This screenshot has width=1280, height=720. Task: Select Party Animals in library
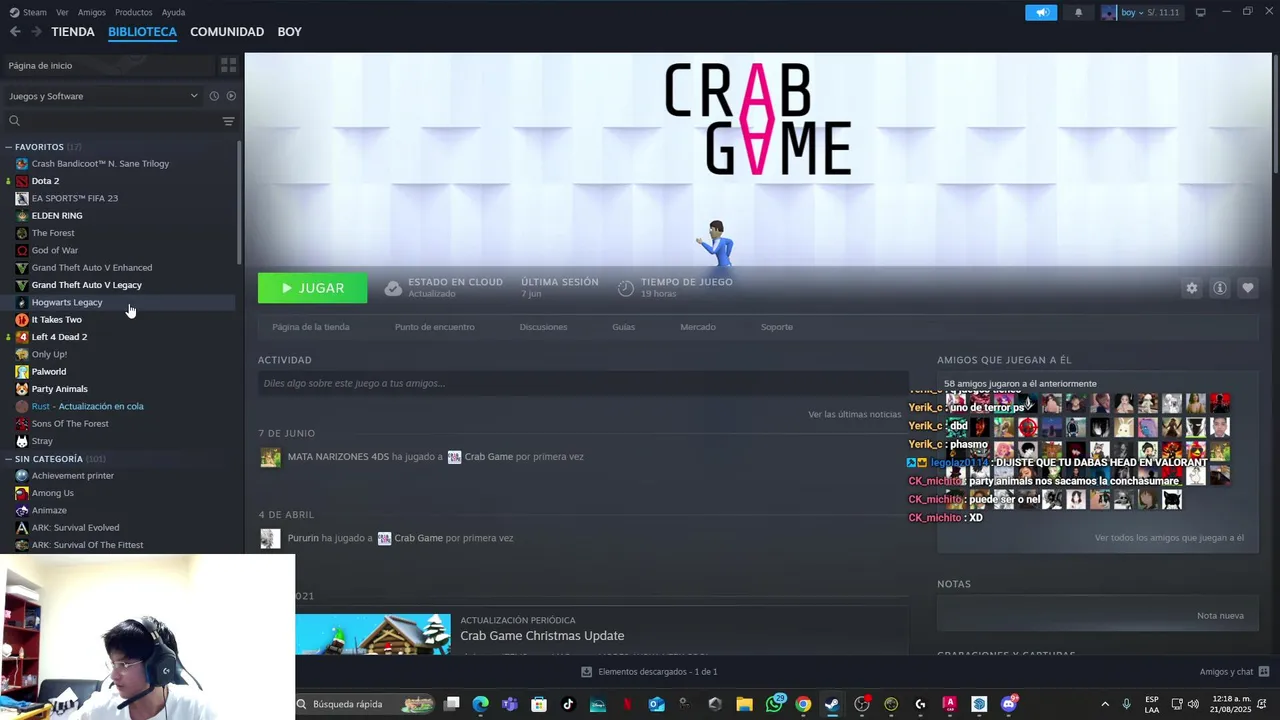tap(59, 389)
